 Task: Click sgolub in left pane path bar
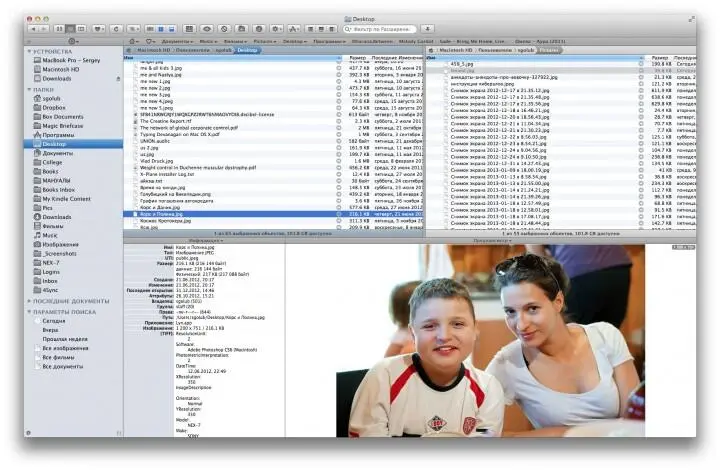224,50
